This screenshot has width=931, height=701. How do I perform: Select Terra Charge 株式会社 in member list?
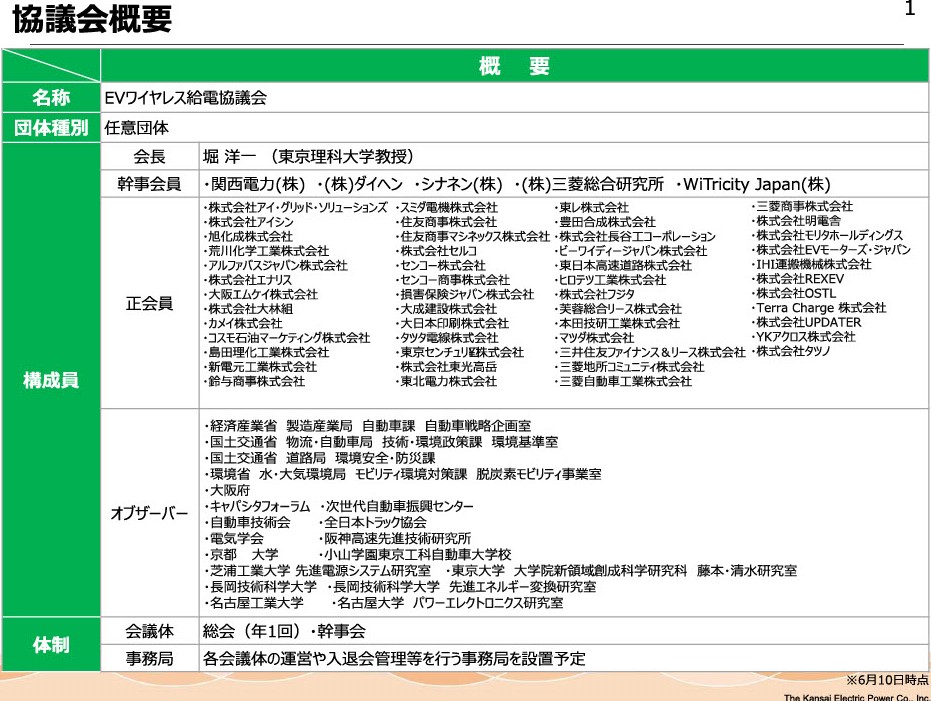click(820, 308)
